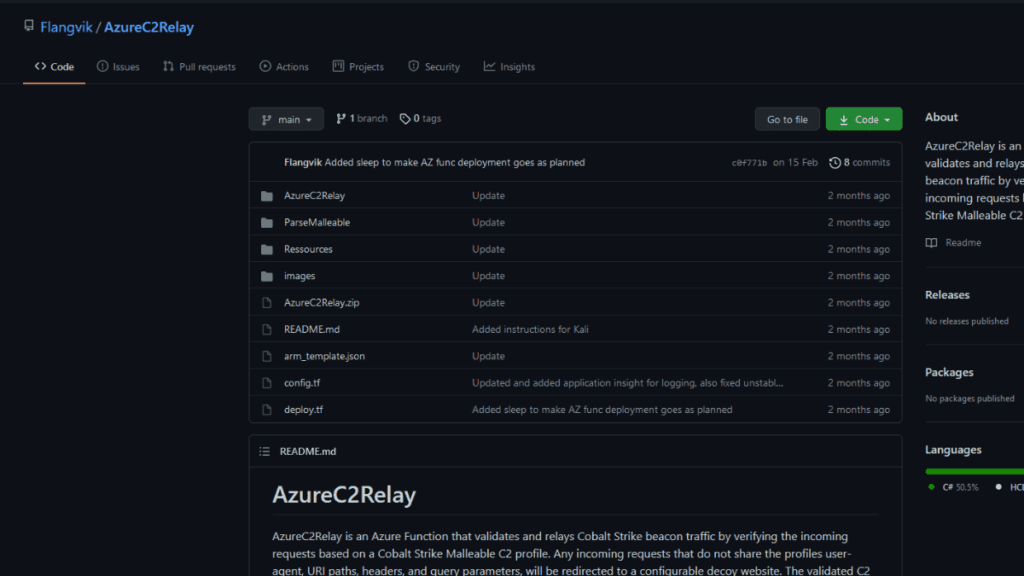Viewport: 1024px width, 576px height.
Task: Click the folder icon for images
Action: pyautogui.click(x=266, y=276)
